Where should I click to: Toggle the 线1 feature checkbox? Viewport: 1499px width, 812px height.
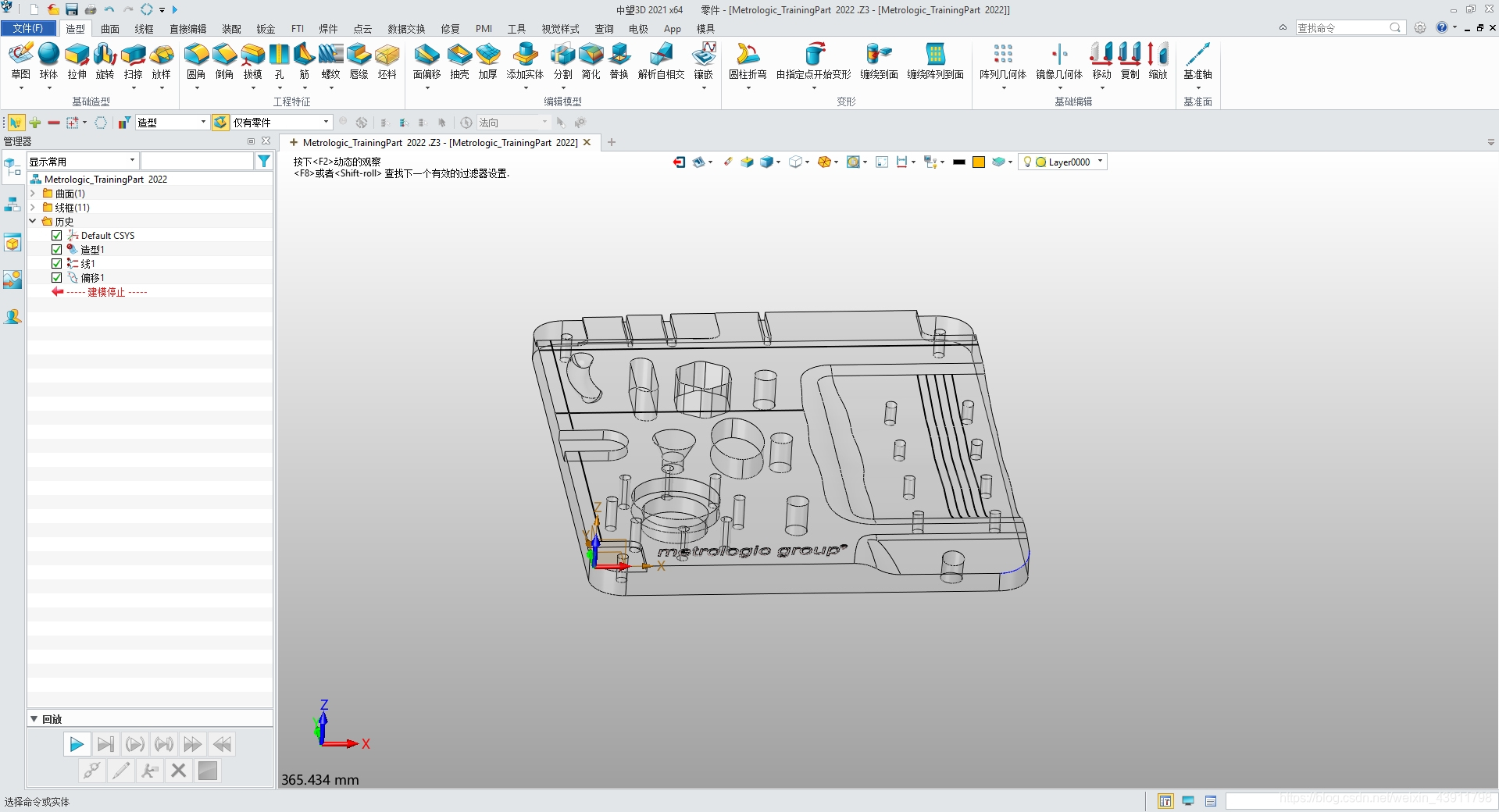[56, 263]
